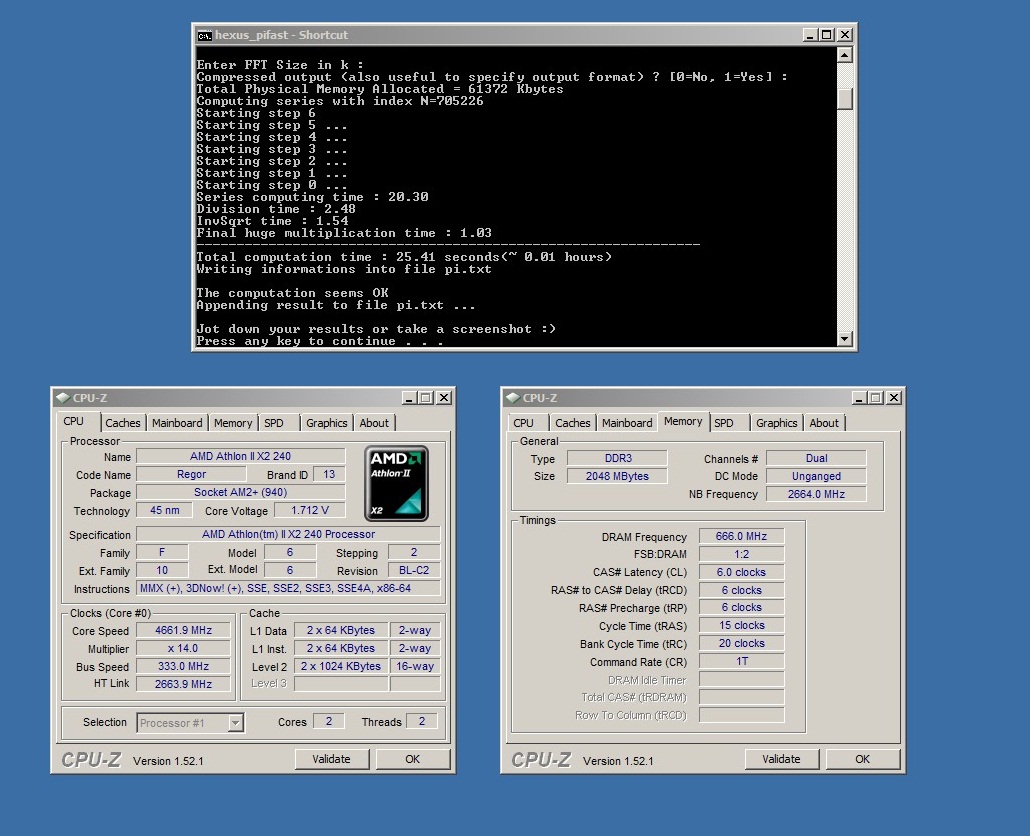Click the Core Speed value 4661.9 MHz

point(183,630)
